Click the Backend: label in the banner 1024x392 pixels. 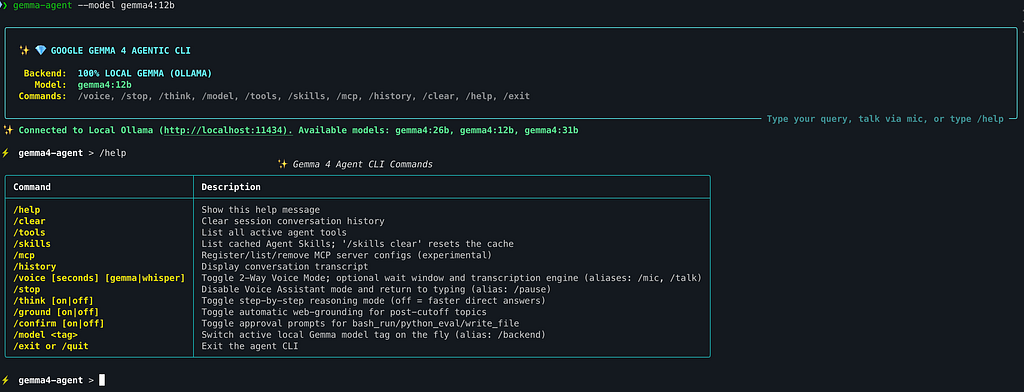(45, 73)
